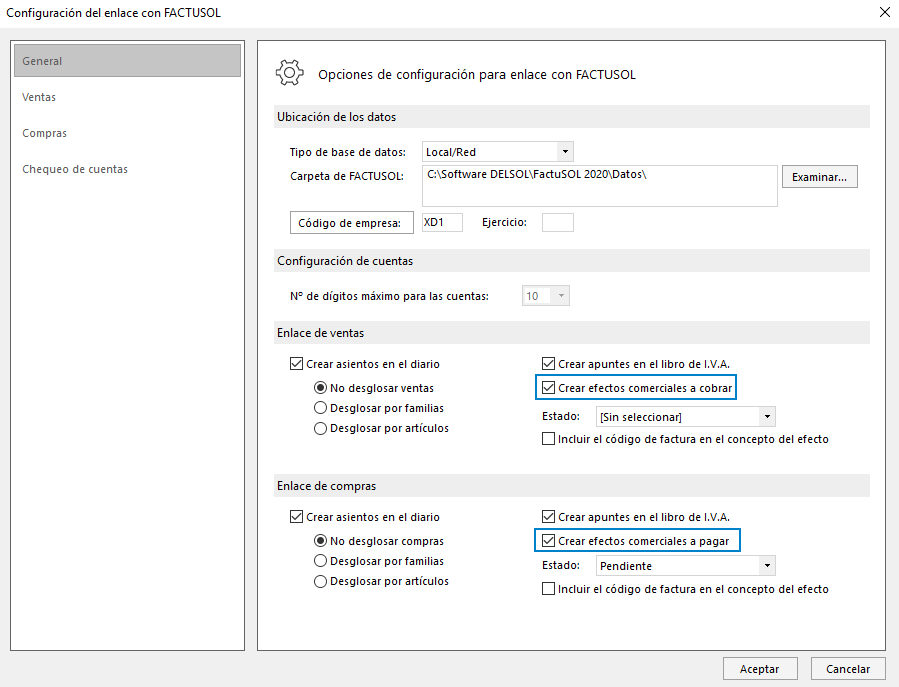Open the max account digits dropdown
The image size is (899, 687).
pyautogui.click(x=545, y=296)
